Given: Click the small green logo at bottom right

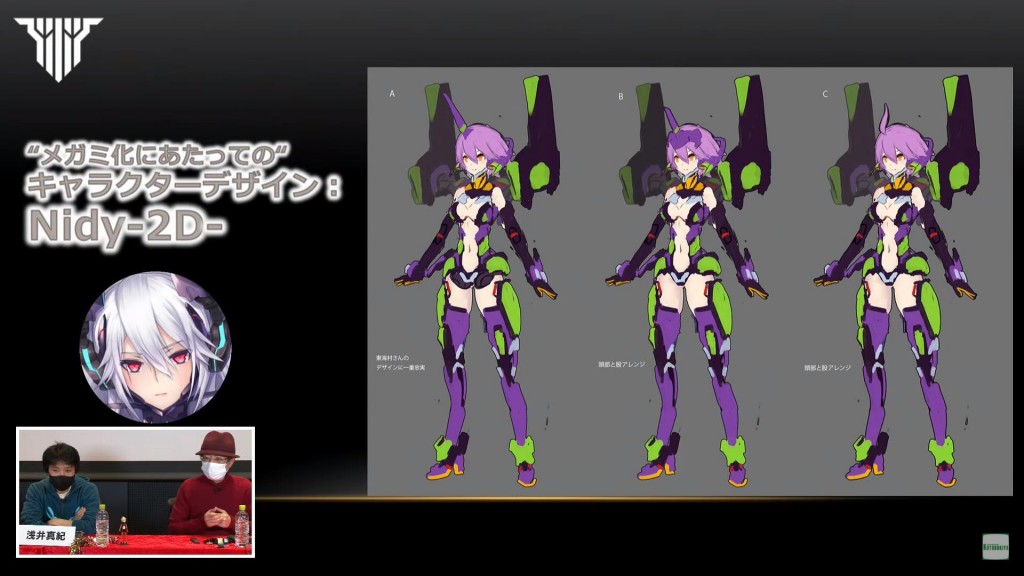Looking at the screenshot, I should [x=995, y=546].
